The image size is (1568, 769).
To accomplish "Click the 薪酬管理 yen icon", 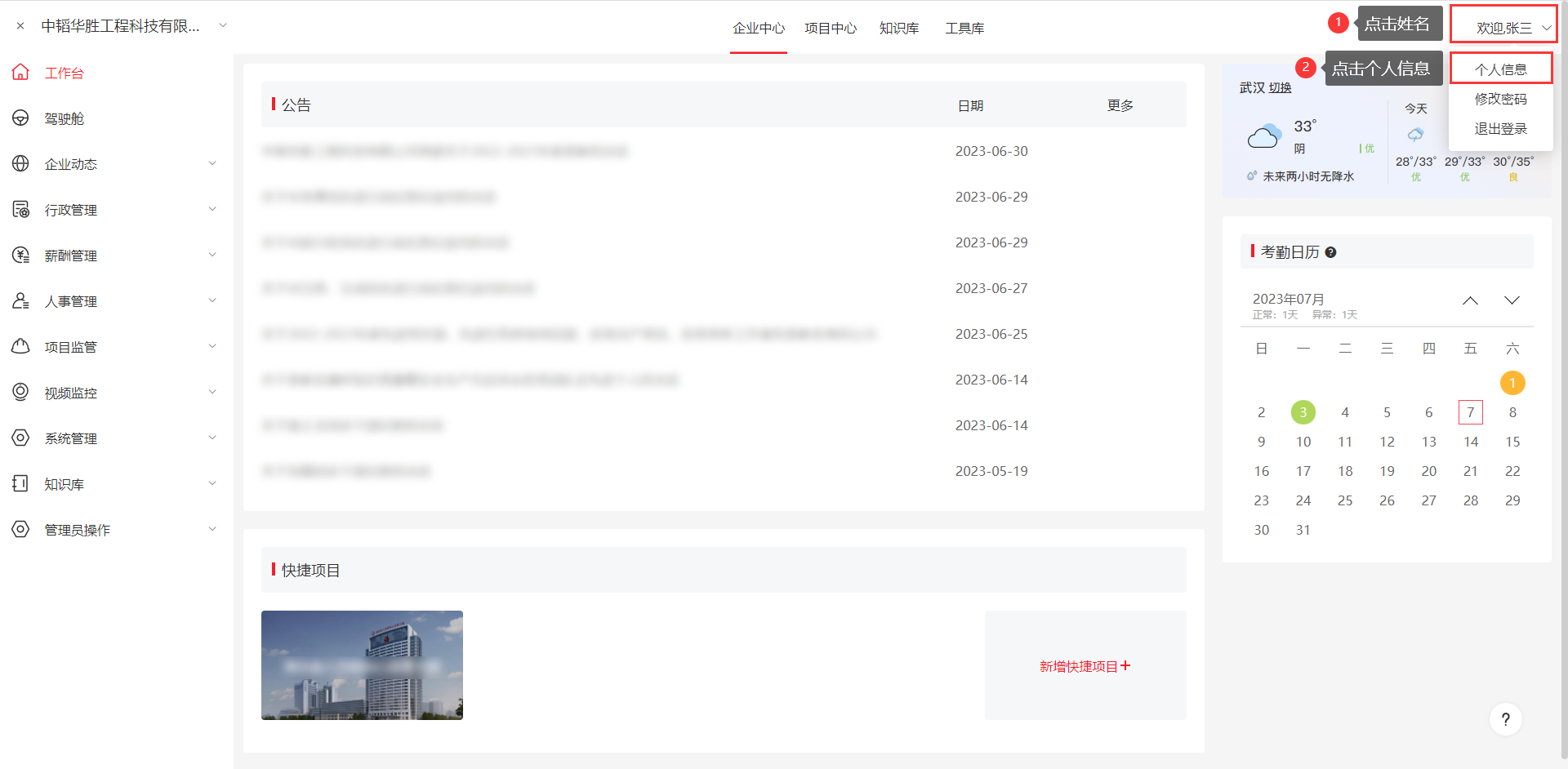I will pyautogui.click(x=20, y=256).
